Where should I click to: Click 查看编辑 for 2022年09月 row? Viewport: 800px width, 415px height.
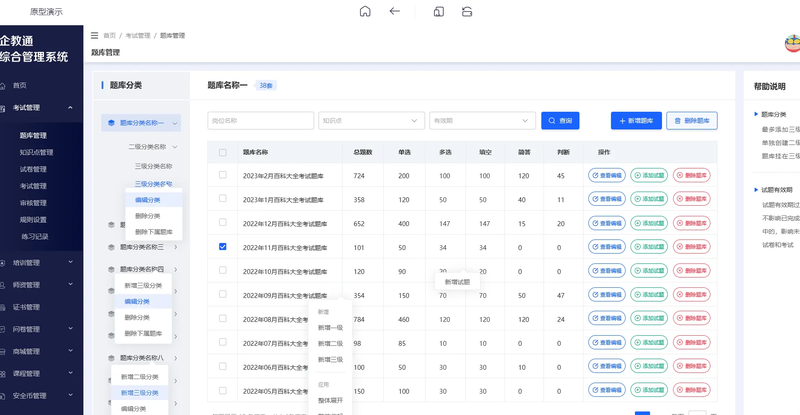tap(607, 295)
